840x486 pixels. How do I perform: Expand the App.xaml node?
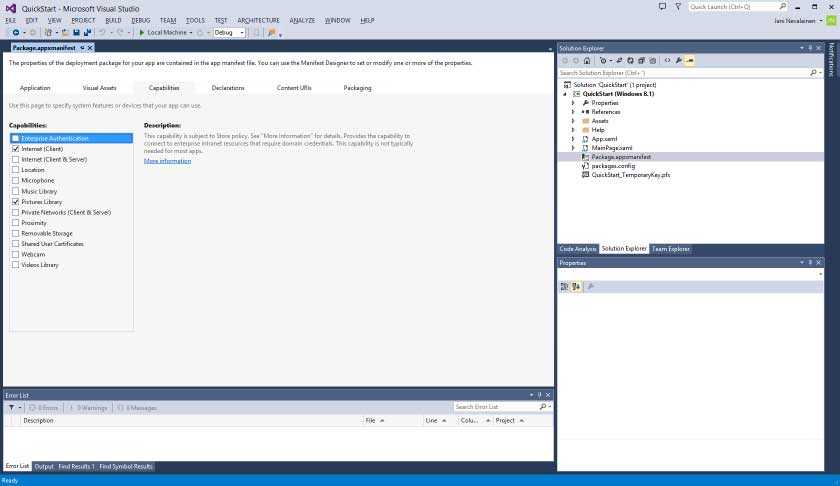coord(573,139)
